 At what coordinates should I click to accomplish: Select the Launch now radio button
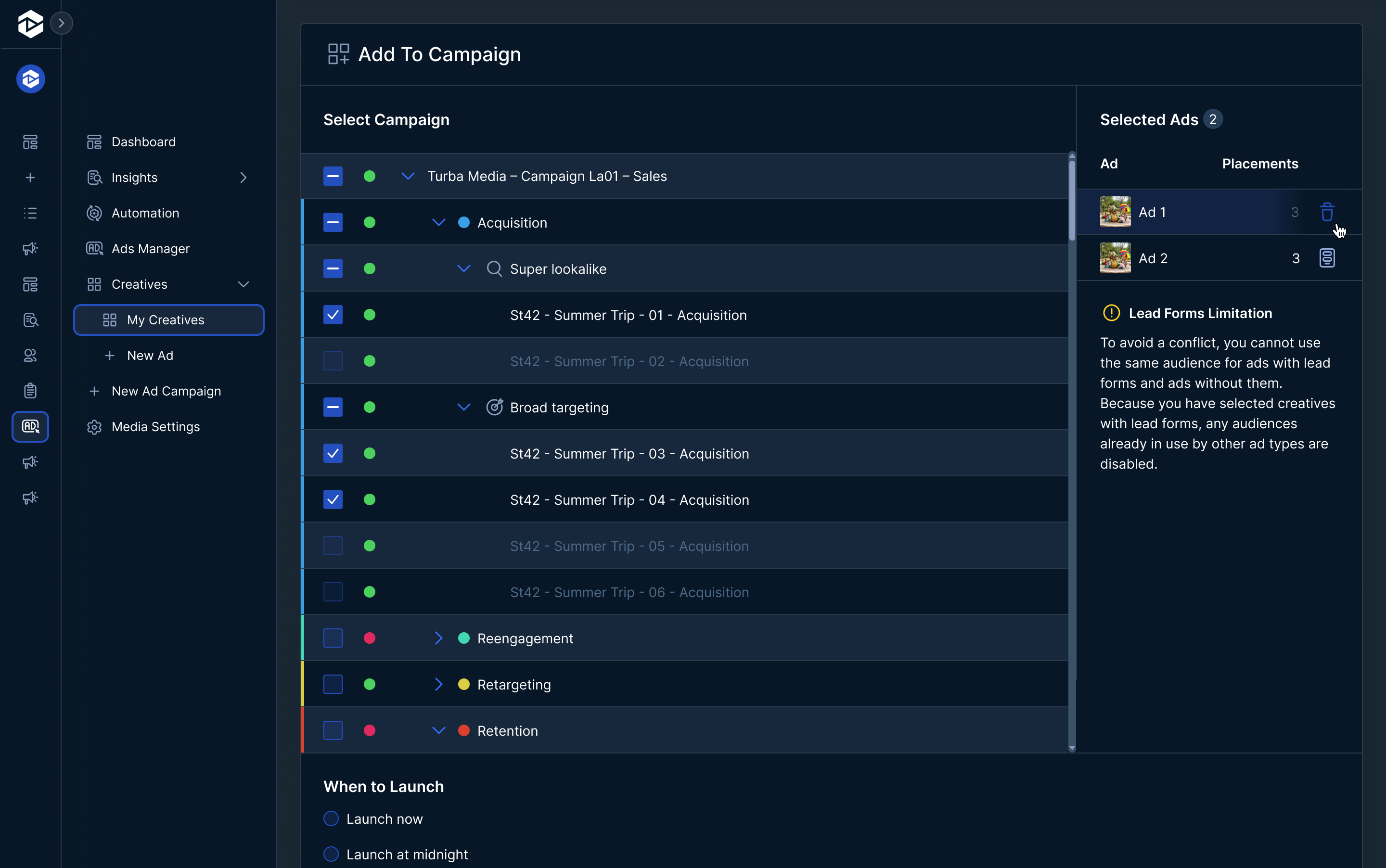pos(332,818)
